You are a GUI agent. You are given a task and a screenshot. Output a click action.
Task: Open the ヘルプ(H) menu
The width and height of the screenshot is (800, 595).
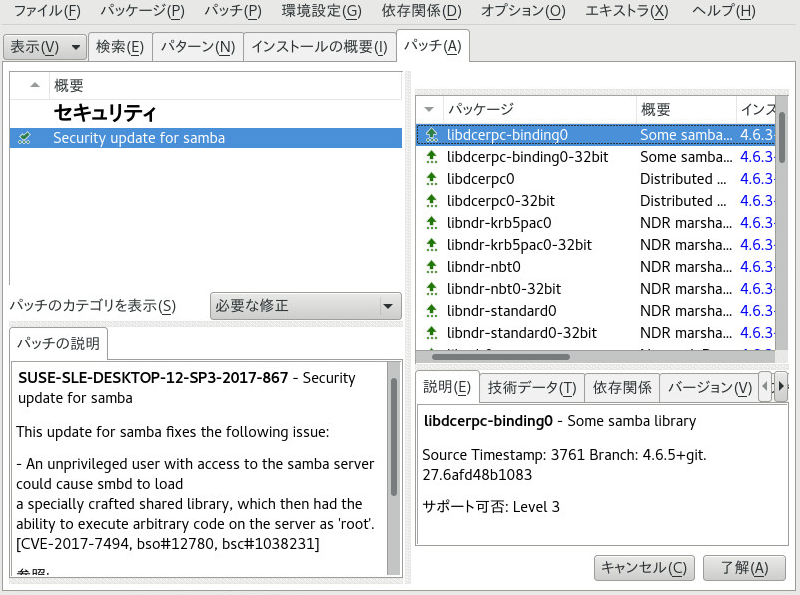723,11
